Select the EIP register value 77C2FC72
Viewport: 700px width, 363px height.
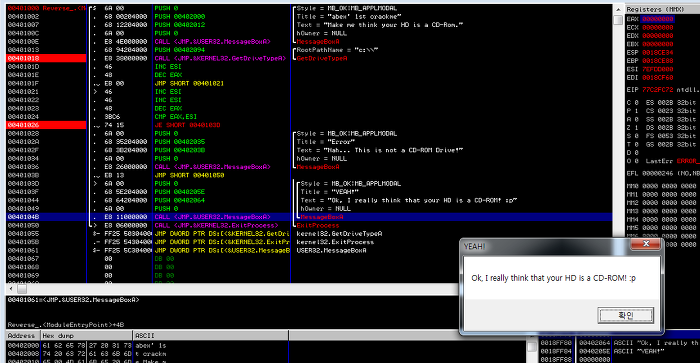click(x=658, y=90)
